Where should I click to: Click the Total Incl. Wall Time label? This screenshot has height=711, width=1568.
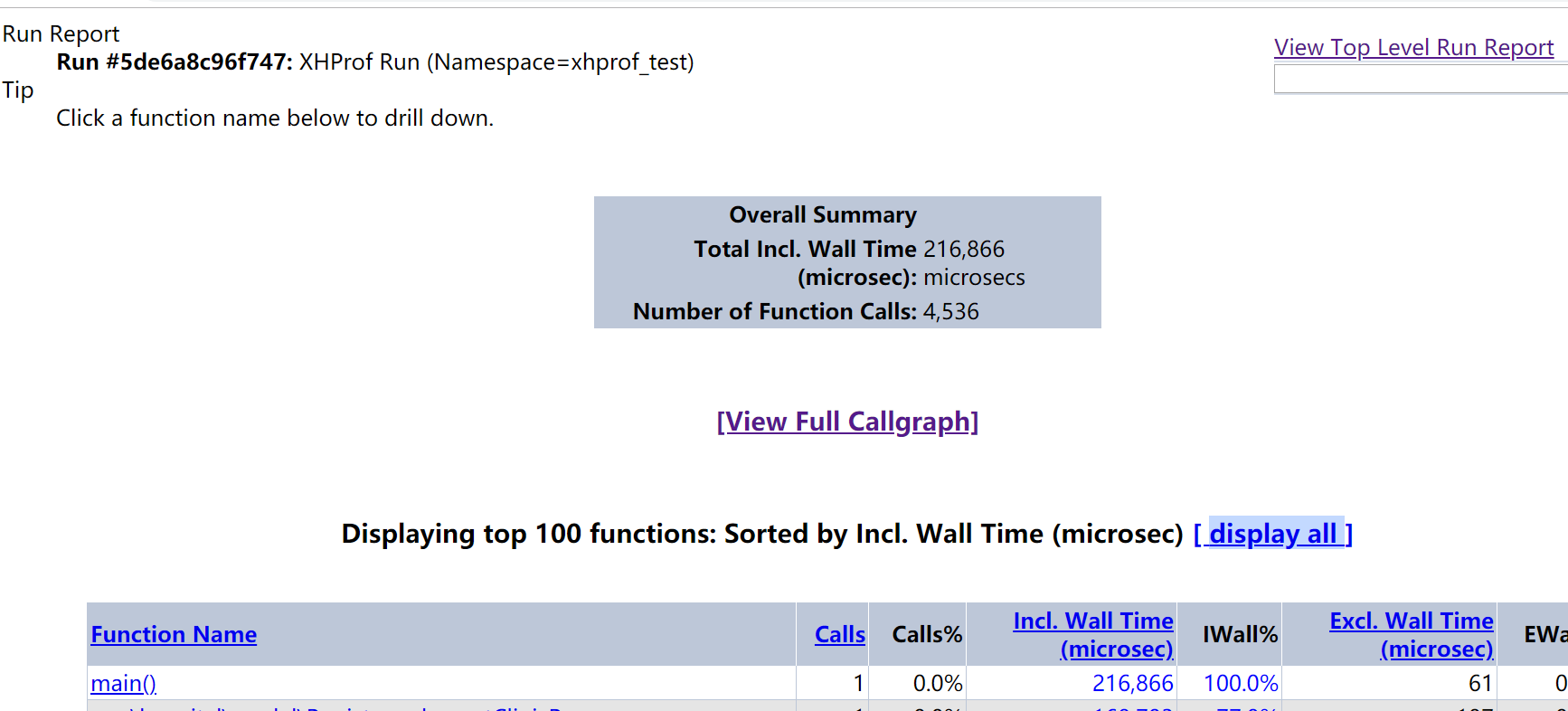pyautogui.click(x=805, y=249)
